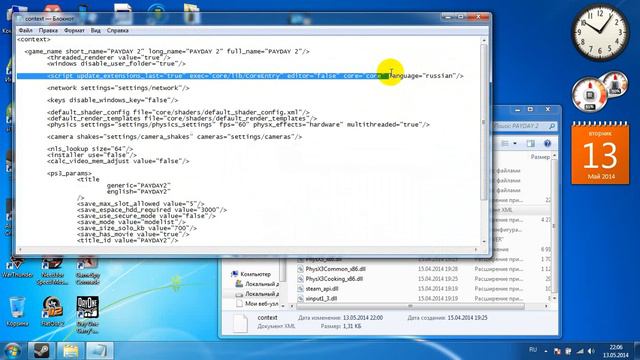
Task: Click Notepad's horizontal scroll-left arrow
Action: (x=20, y=249)
